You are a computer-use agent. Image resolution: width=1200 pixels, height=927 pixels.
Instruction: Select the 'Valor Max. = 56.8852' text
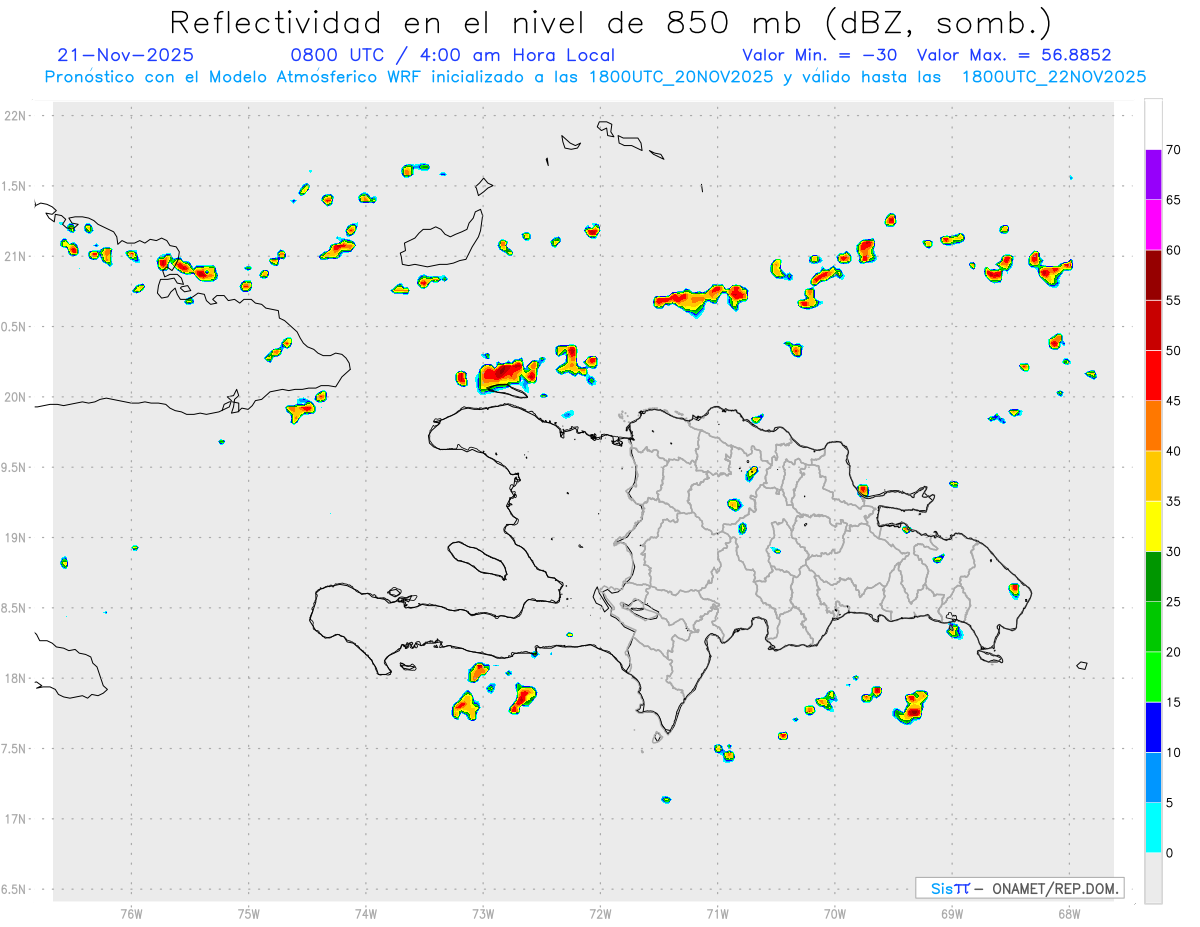[1014, 55]
